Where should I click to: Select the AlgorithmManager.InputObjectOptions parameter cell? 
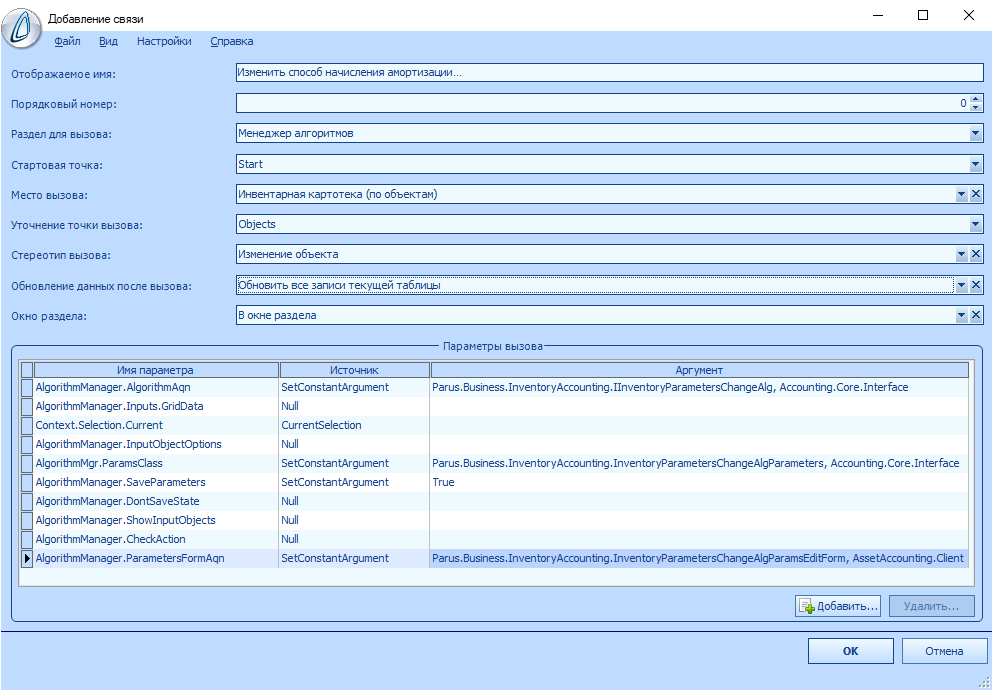[156, 444]
